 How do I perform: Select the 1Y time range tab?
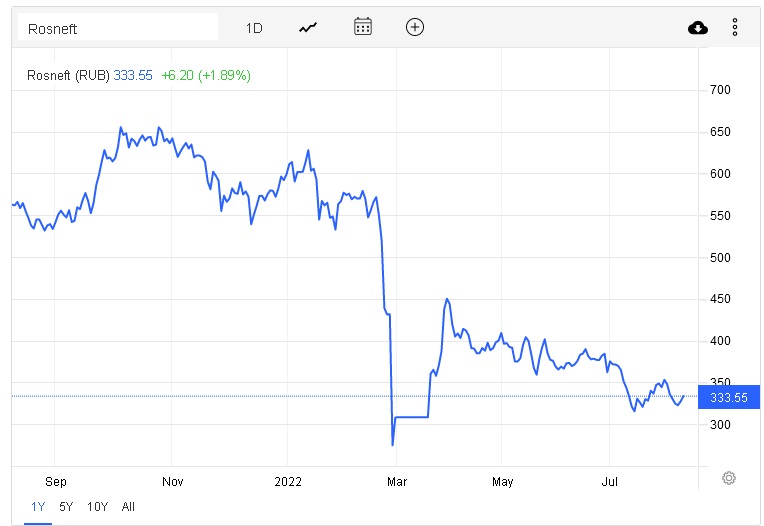(38, 507)
